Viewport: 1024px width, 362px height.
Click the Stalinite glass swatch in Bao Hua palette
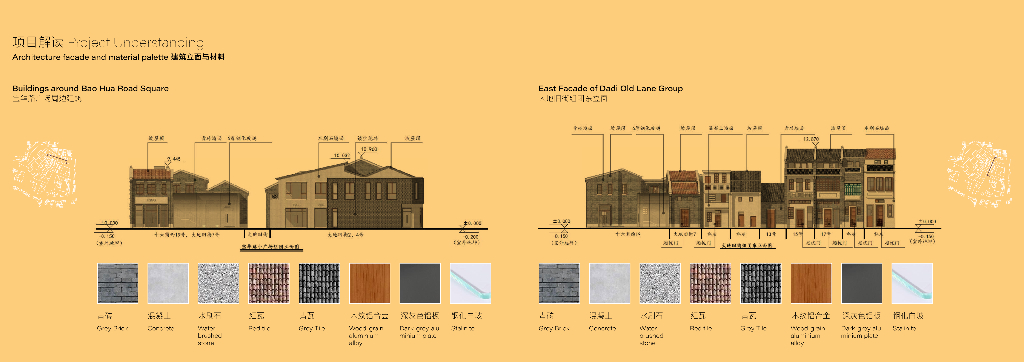(x=470, y=283)
